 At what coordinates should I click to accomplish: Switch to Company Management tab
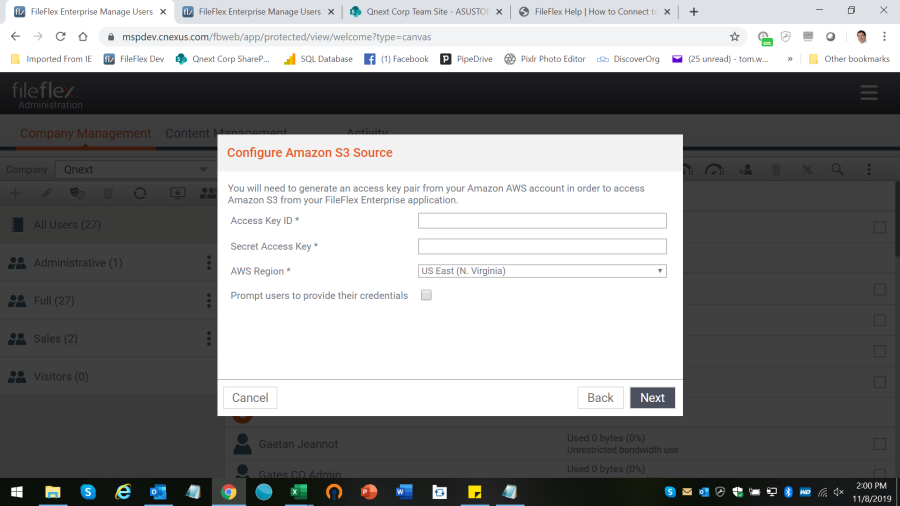[x=86, y=133]
